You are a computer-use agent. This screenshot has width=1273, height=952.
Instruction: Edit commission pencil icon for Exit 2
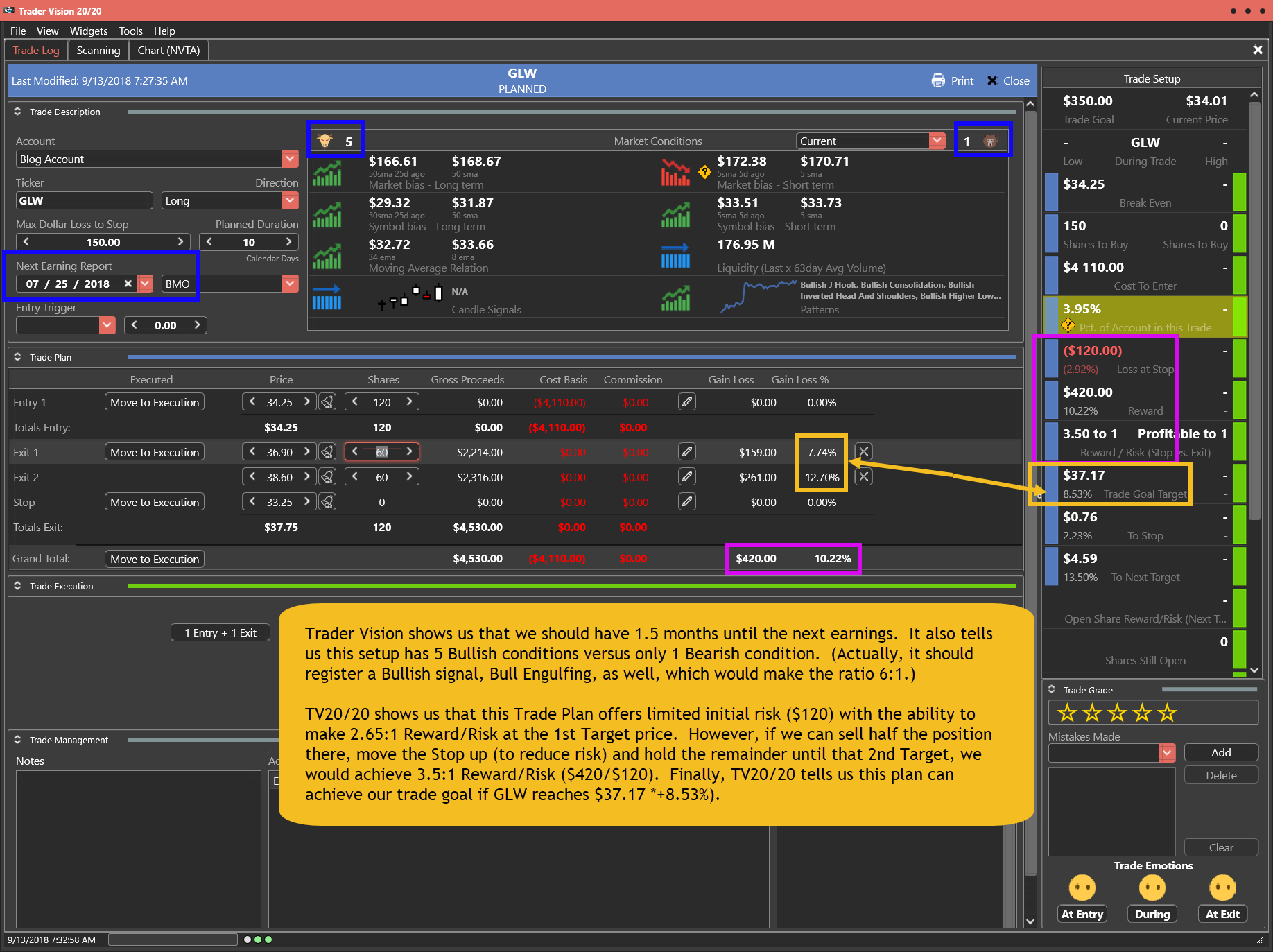[686, 476]
